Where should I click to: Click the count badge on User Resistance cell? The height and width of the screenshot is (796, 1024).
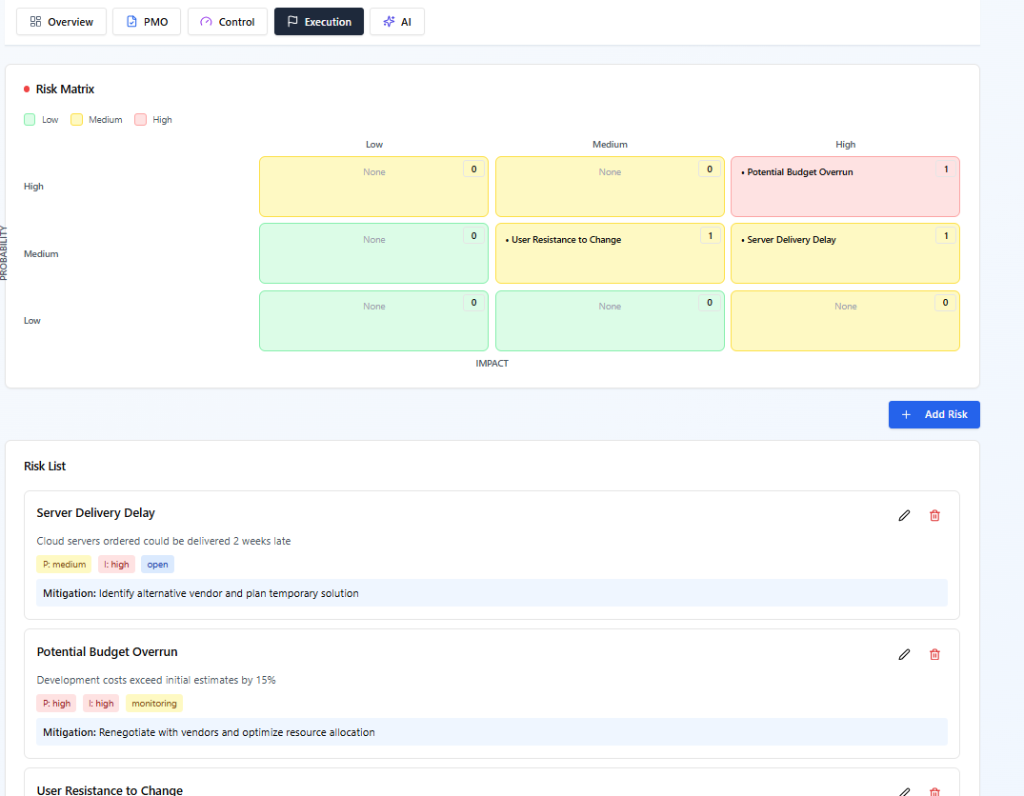(x=710, y=236)
